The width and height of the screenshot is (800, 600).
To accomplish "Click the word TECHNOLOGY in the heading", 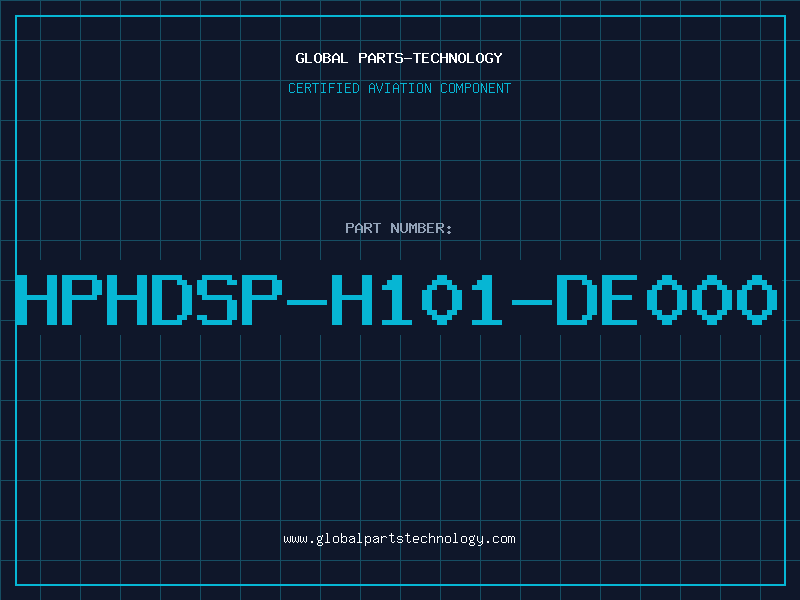I will (458, 58).
